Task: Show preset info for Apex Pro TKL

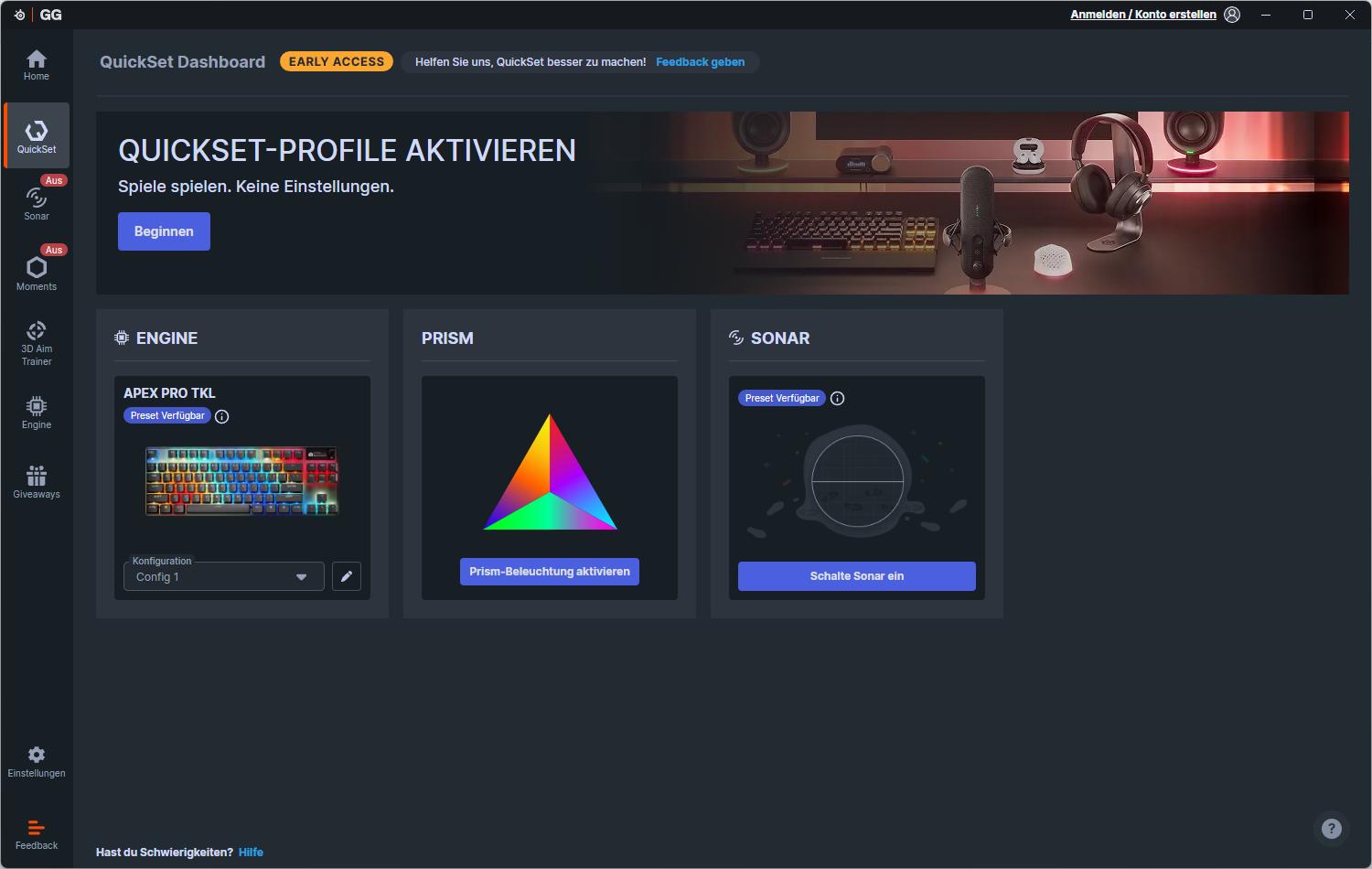Action: point(221,416)
